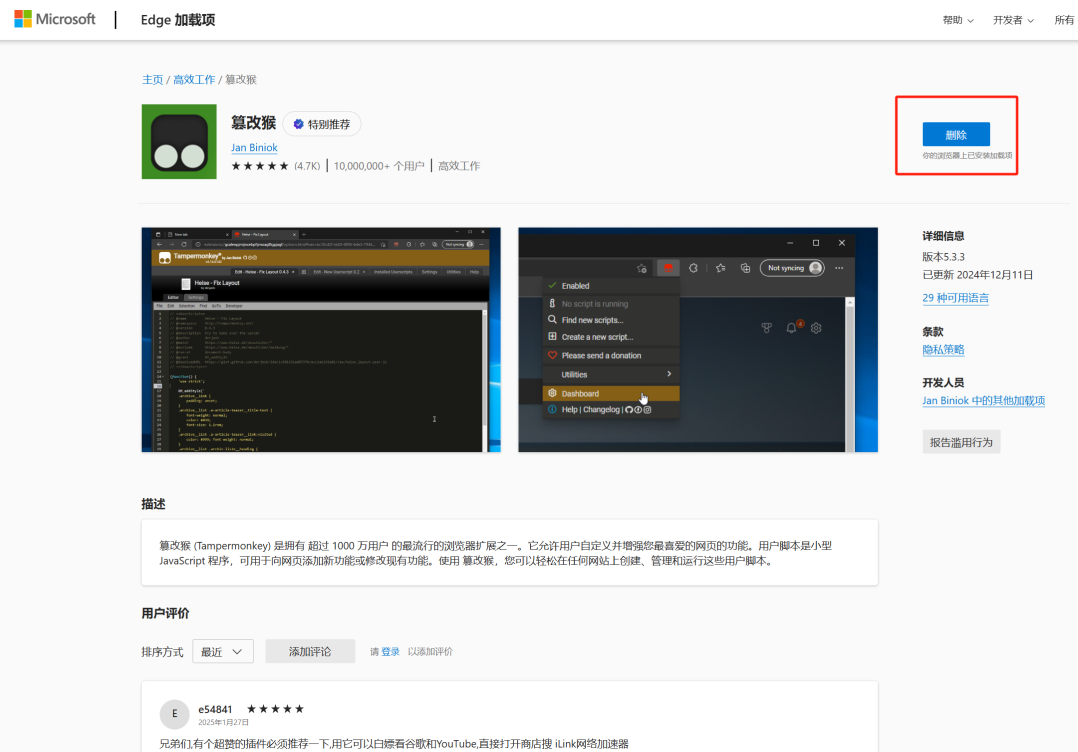Click the 报告滥用行为 button
This screenshot has height=752, width=1078.
tap(961, 442)
